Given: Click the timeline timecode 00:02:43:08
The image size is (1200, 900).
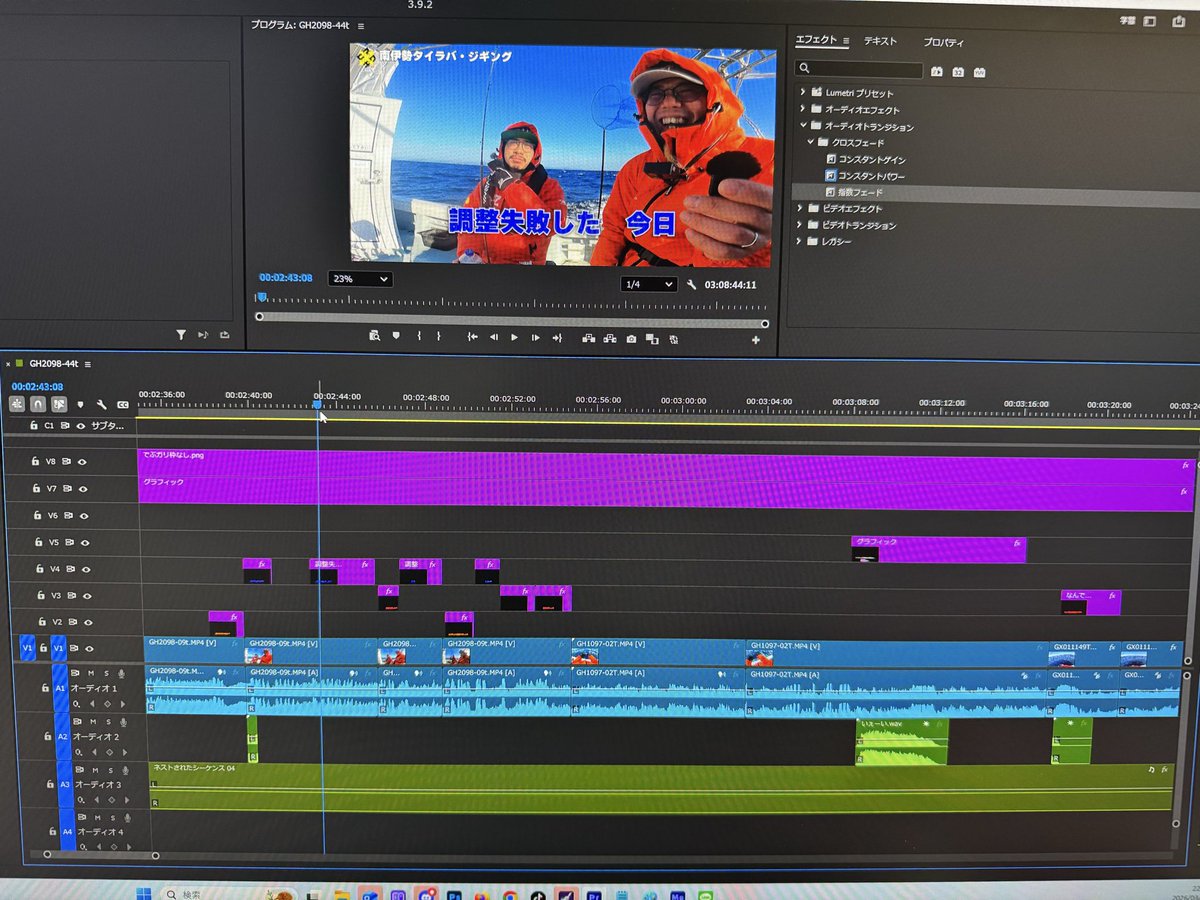Looking at the screenshot, I should (x=37, y=386).
